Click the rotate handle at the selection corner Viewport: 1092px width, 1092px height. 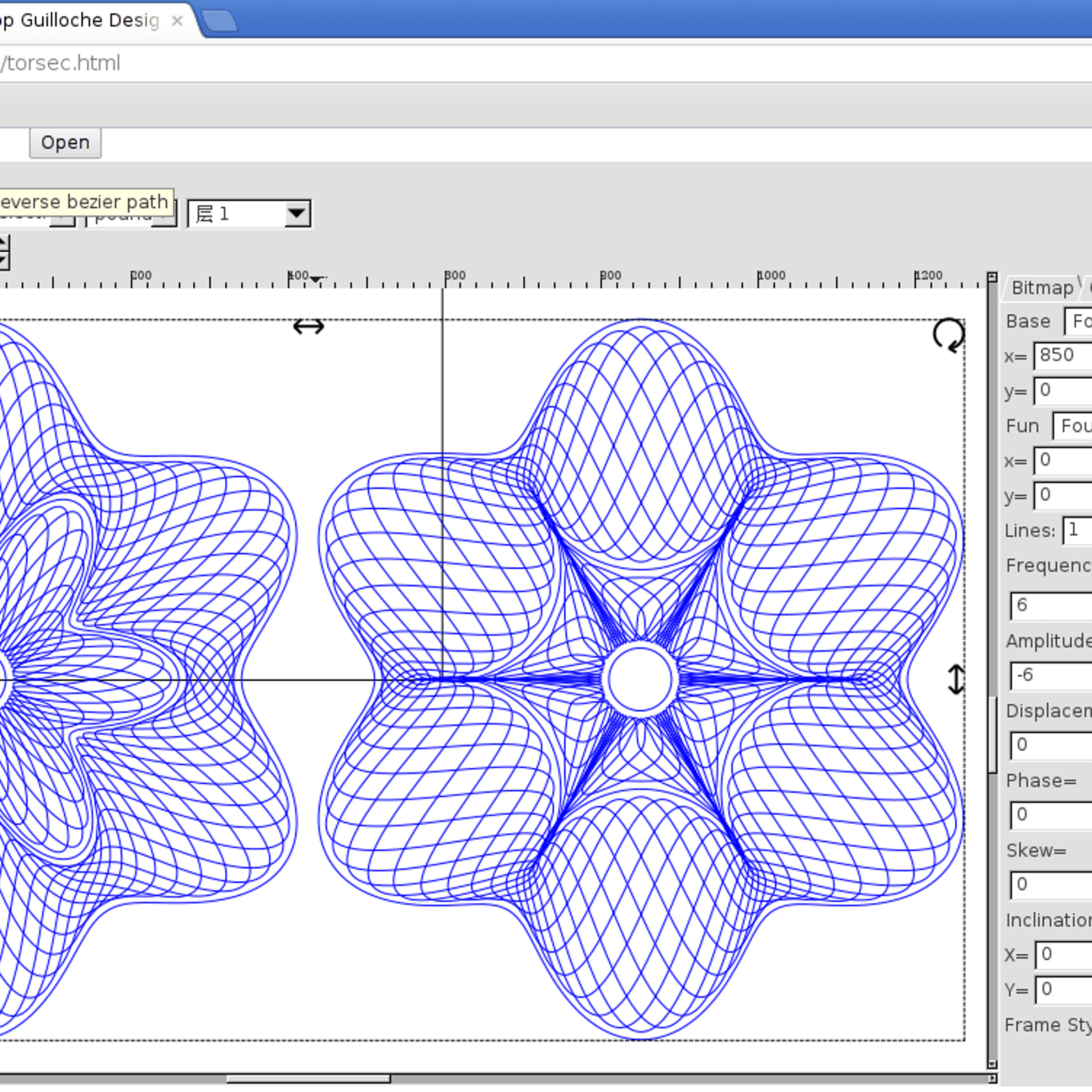point(949,335)
